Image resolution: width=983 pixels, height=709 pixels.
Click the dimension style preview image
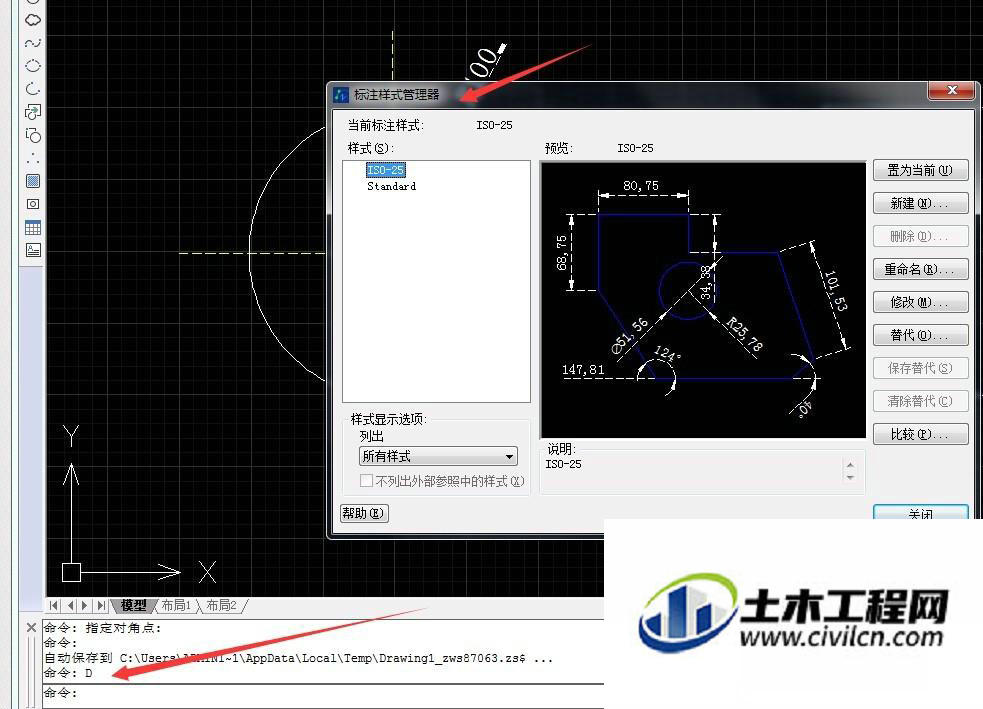click(x=703, y=300)
